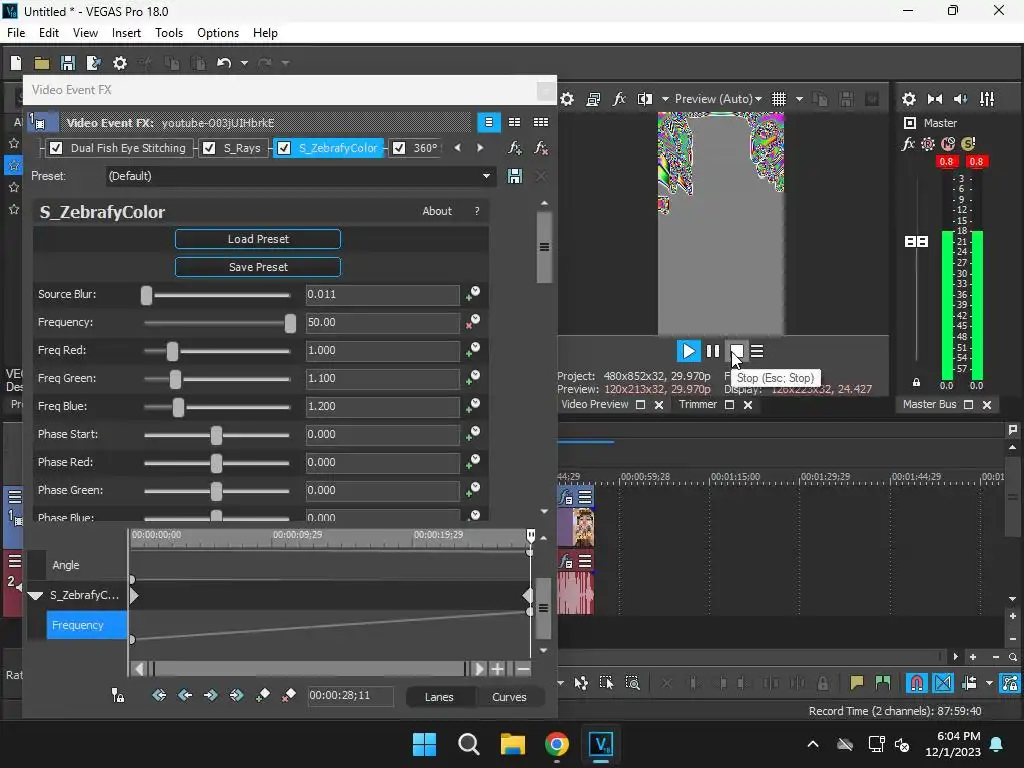The width and height of the screenshot is (1024, 768).
Task: Open the overlays dropdown arrow next to grid
Action: coord(799,99)
